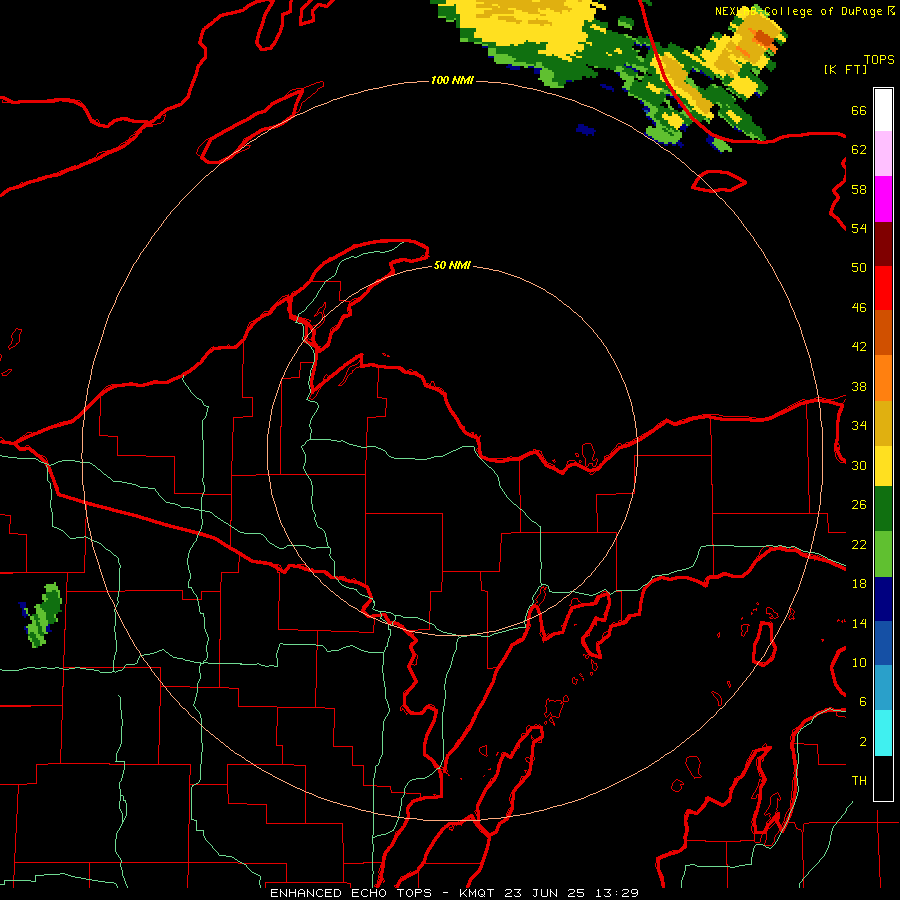Screen dimensions: 900x900
Task: Click the white swatch in the tops legend
Action: coord(883,110)
